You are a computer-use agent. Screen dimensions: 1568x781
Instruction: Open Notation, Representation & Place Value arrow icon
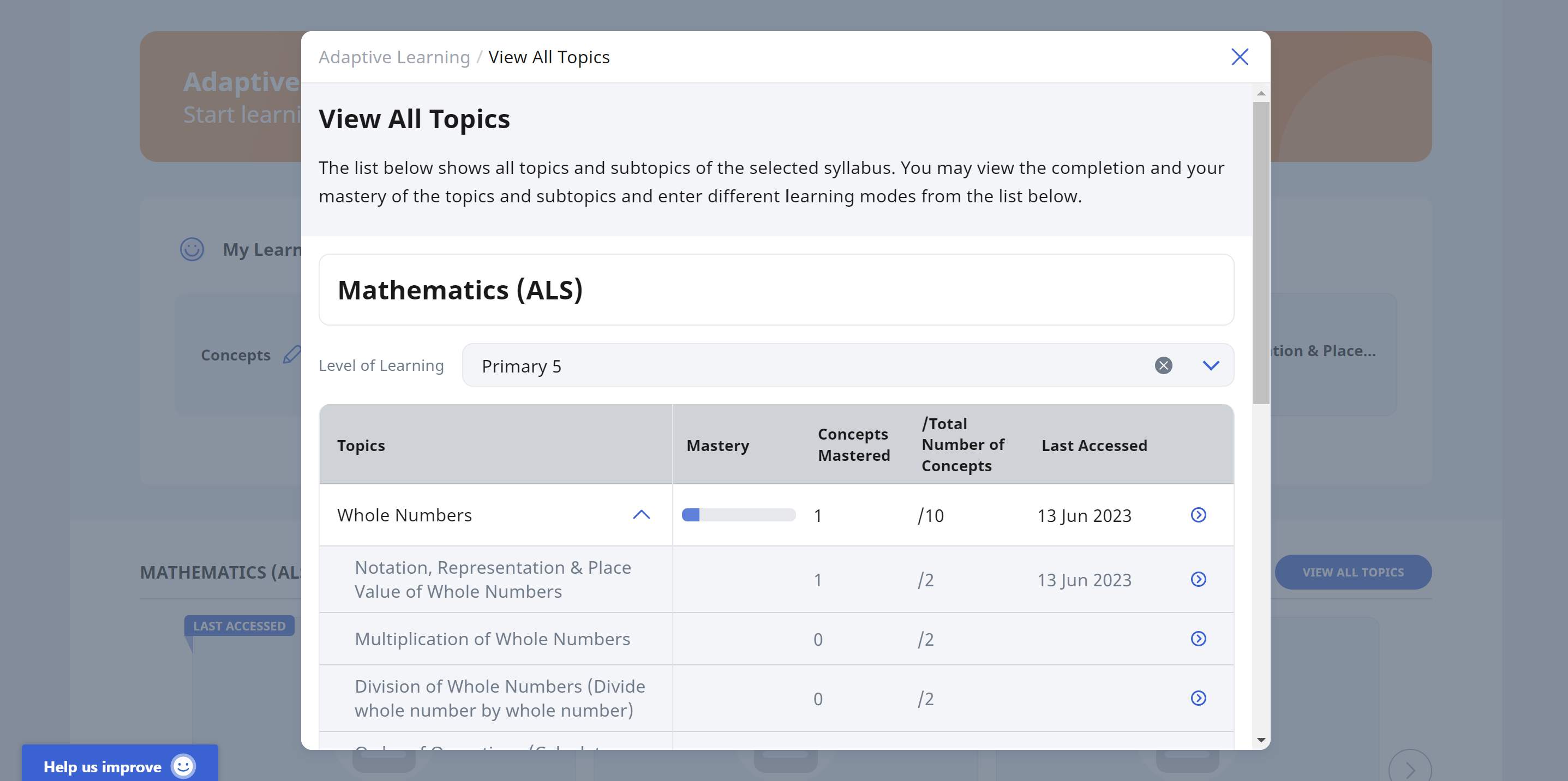point(1198,579)
